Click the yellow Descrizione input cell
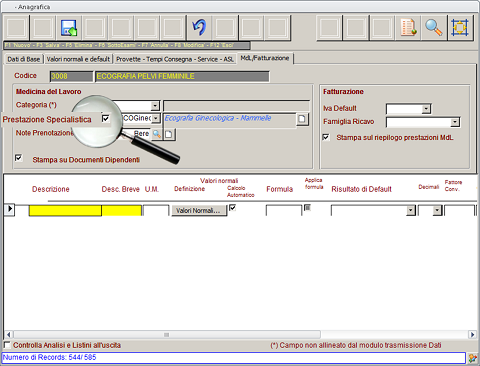 65,211
